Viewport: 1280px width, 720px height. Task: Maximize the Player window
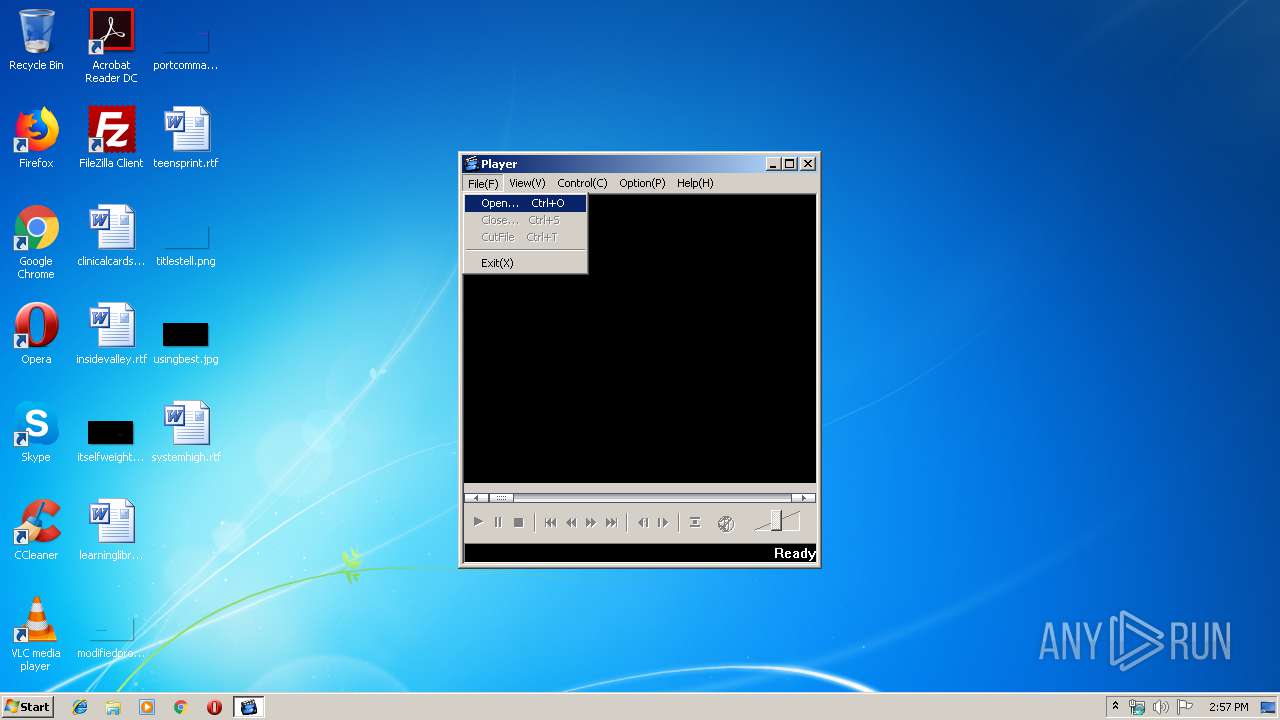(789, 164)
